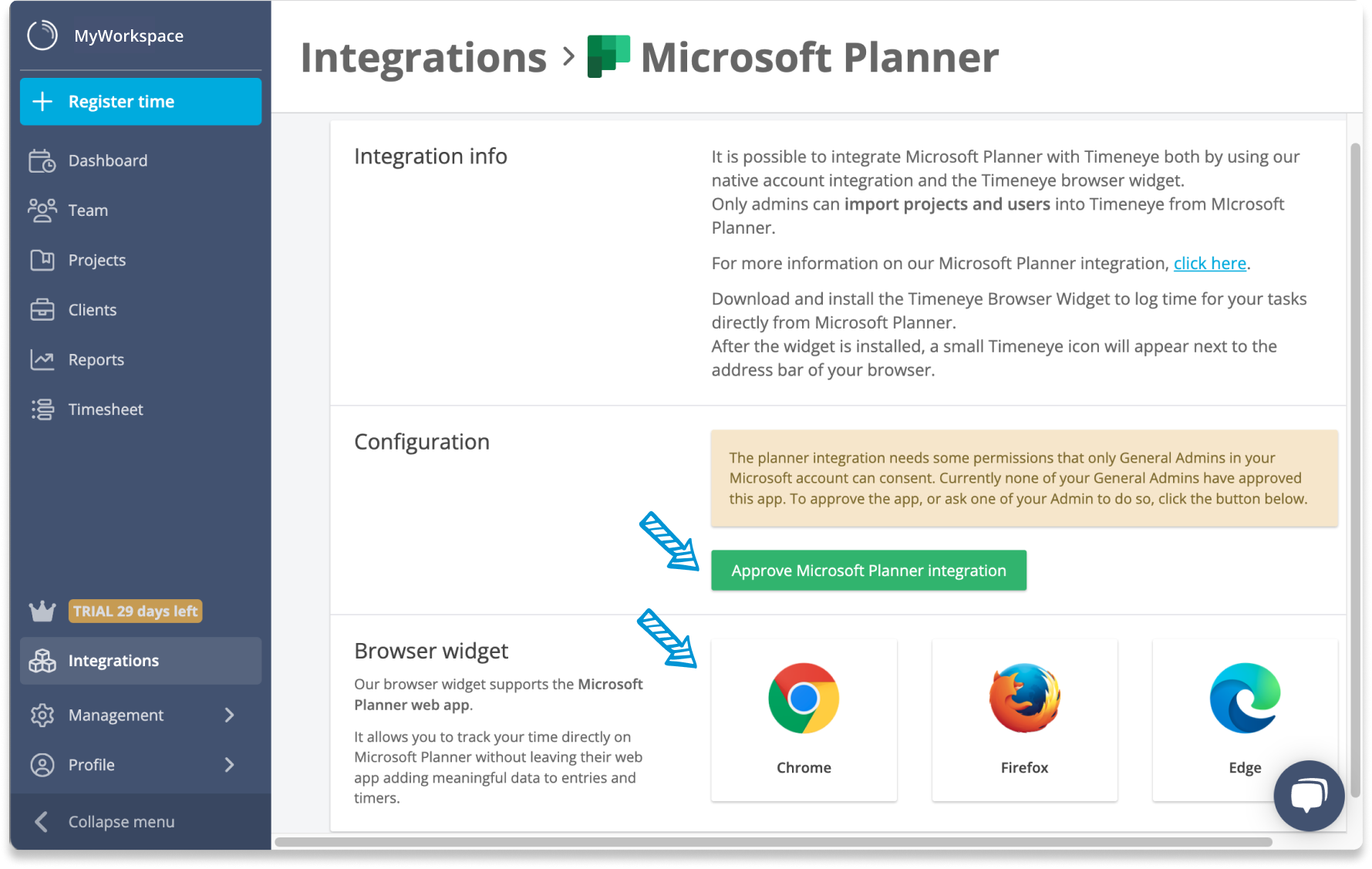Click the MyWorkspace logo icon
This screenshot has width=1372, height=869.
(x=42, y=35)
